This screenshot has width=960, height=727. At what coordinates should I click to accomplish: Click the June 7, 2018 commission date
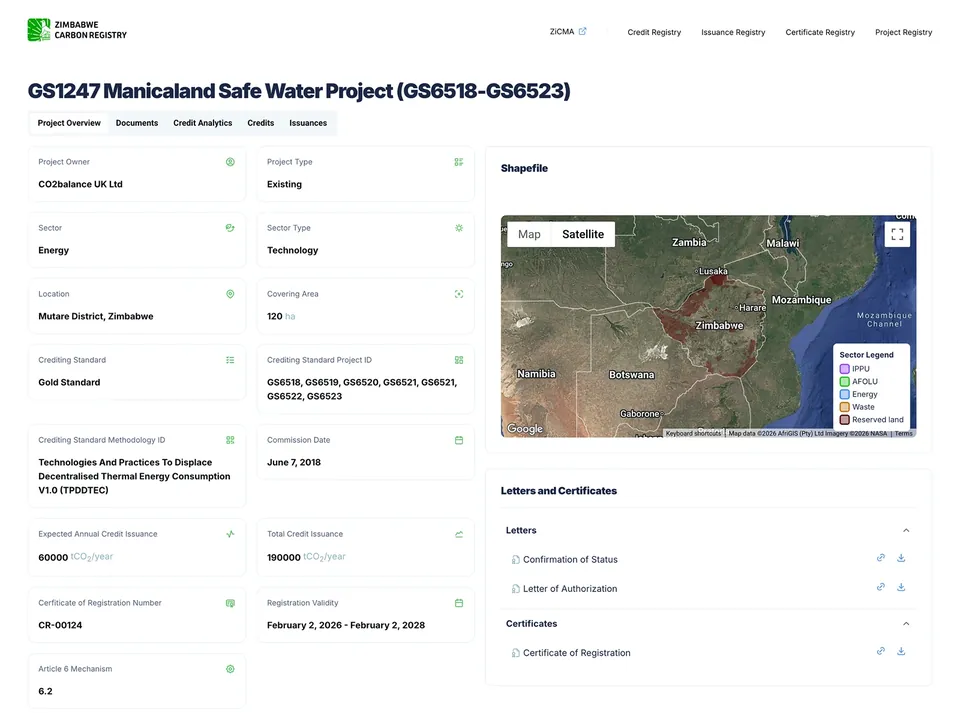(294, 462)
